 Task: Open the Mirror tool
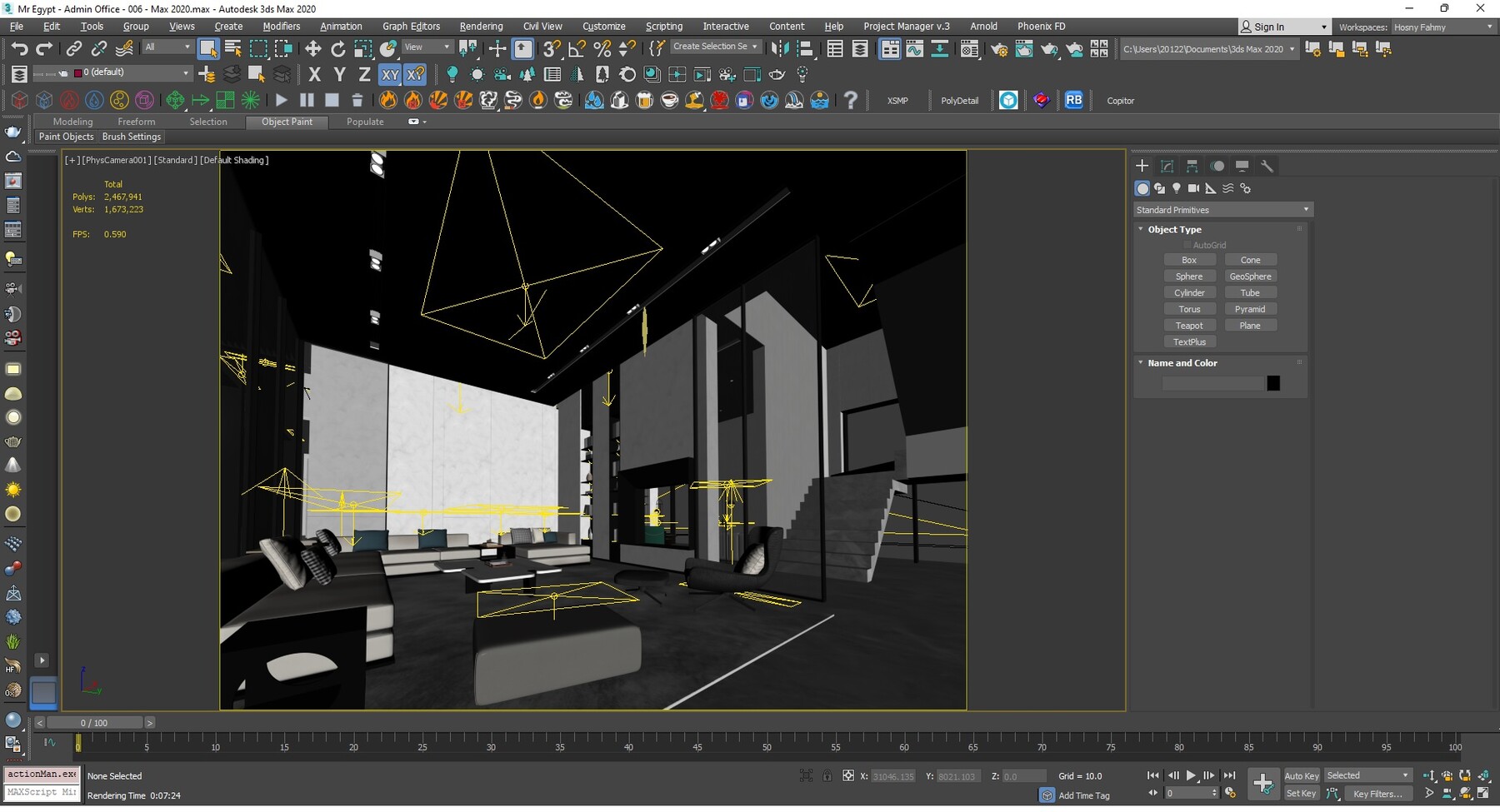[x=779, y=49]
